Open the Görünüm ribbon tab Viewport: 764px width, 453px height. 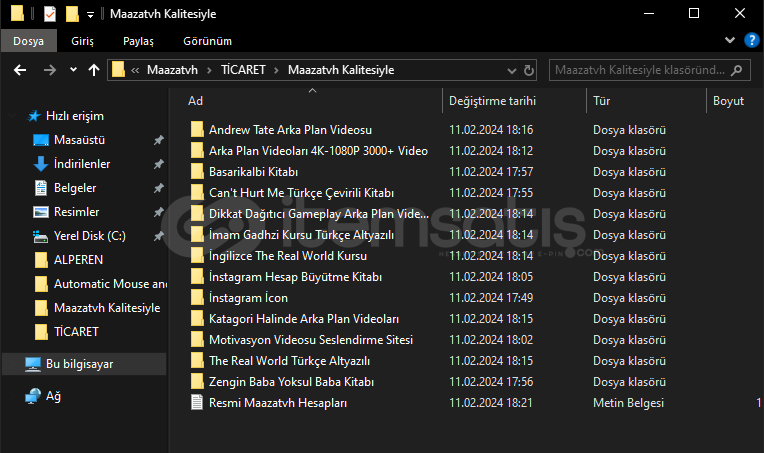tap(208, 41)
